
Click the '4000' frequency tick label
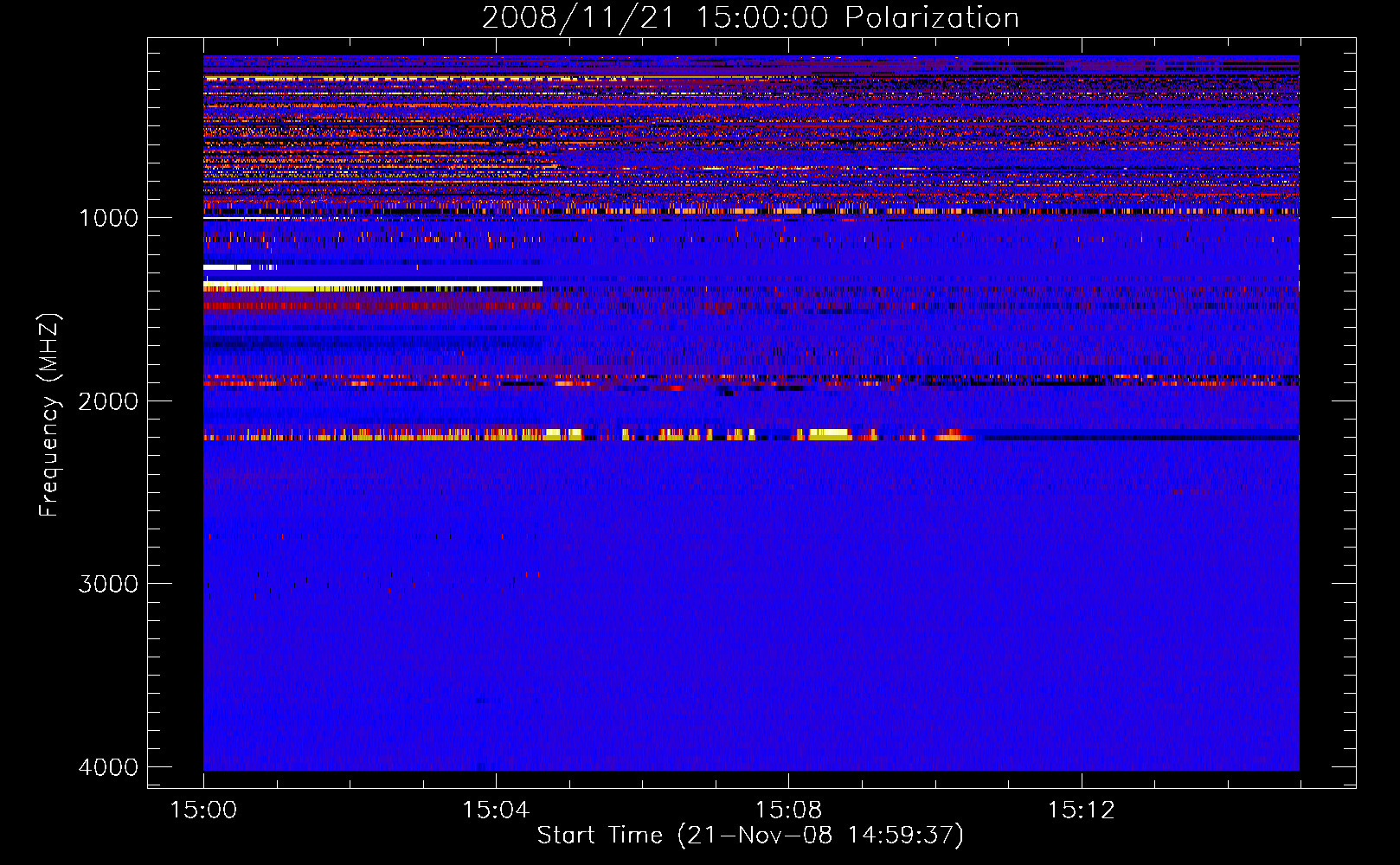click(x=108, y=767)
